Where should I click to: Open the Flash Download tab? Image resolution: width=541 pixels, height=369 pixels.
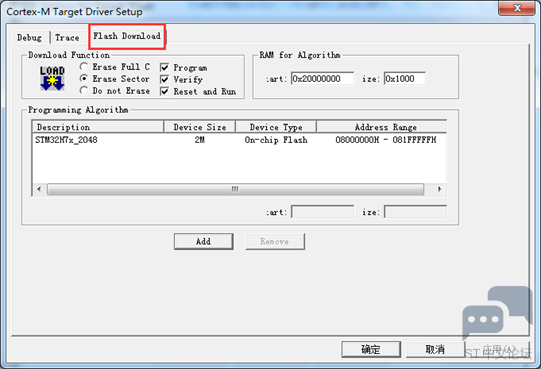point(127,36)
